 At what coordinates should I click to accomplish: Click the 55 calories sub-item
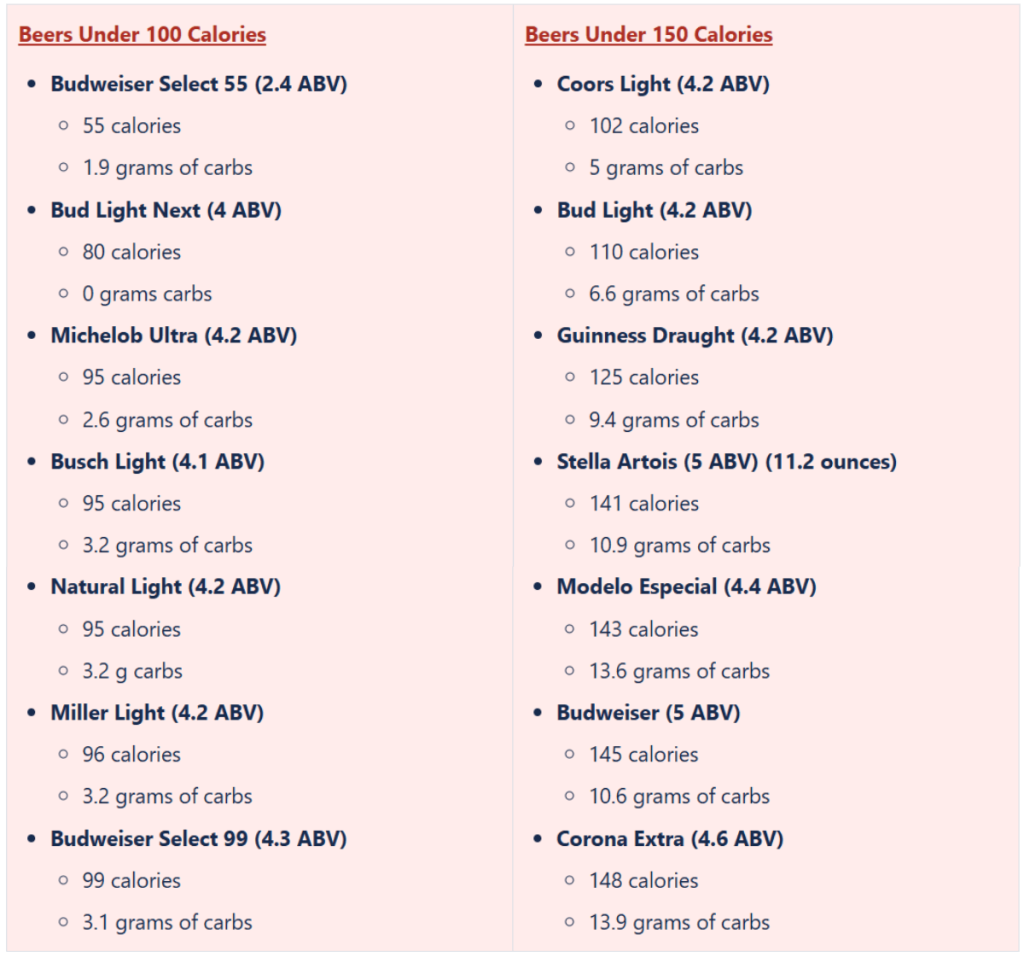click(x=131, y=126)
